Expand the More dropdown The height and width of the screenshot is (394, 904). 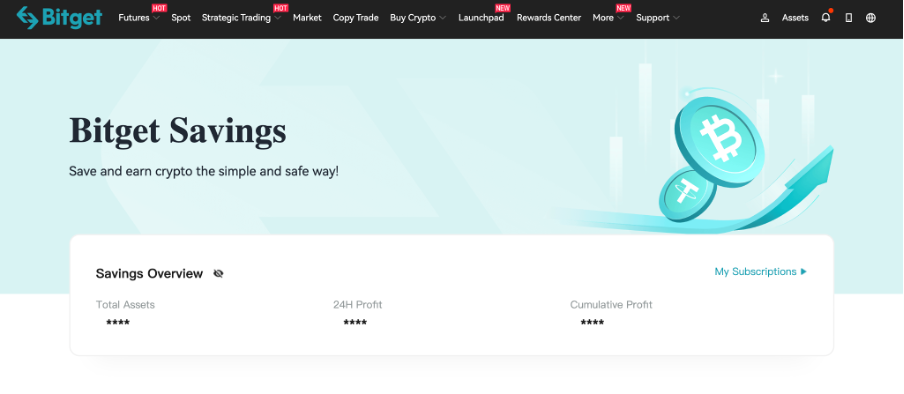608,18
